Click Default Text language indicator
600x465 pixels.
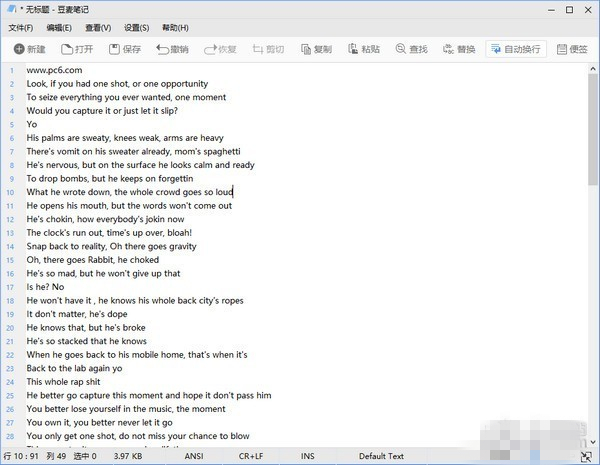point(381,456)
